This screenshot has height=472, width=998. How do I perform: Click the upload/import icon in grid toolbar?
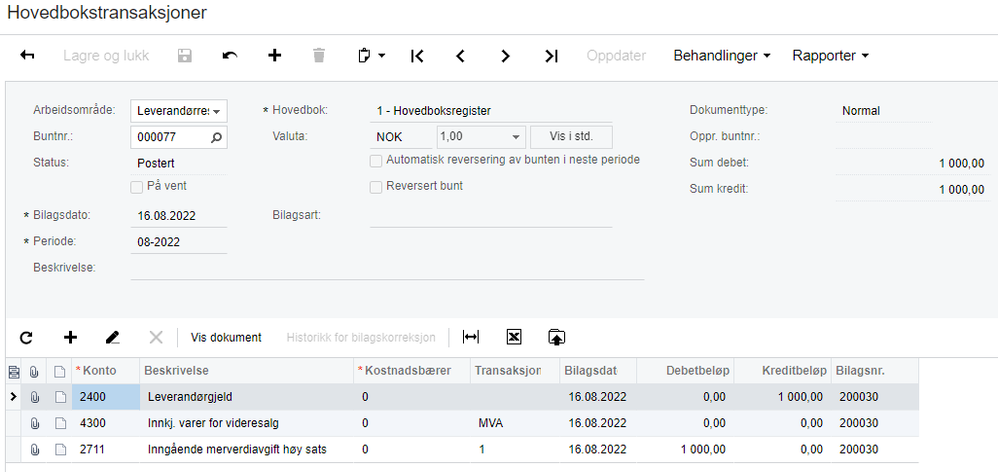point(556,337)
